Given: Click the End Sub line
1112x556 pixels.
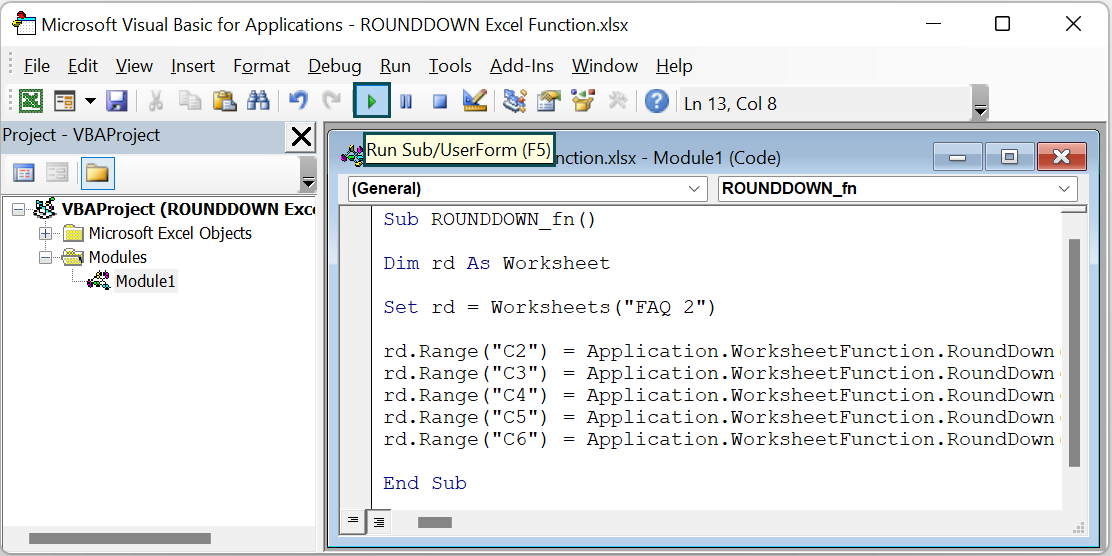Looking at the screenshot, I should pos(425,484).
